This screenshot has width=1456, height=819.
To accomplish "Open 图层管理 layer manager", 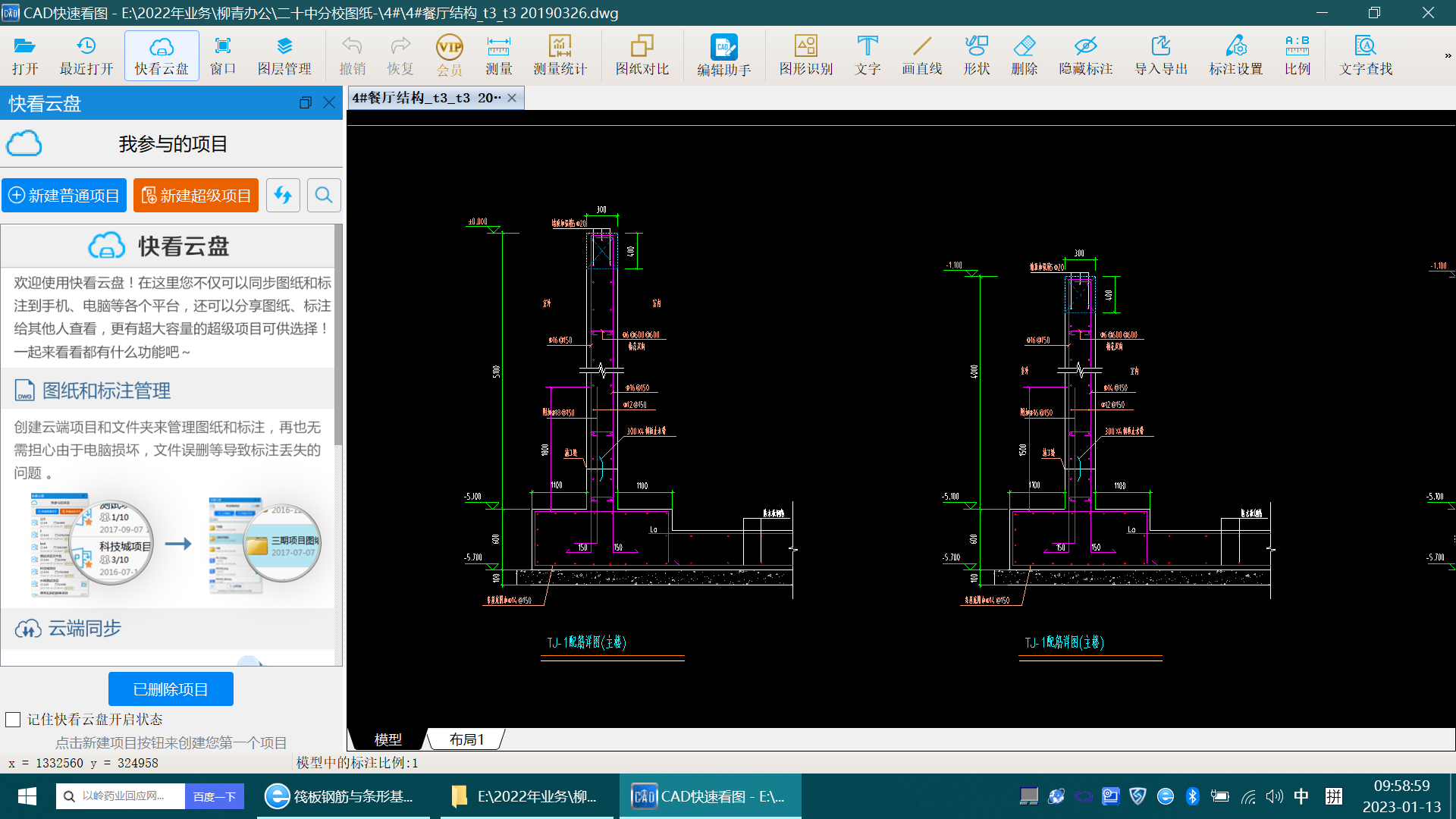I will click(284, 56).
